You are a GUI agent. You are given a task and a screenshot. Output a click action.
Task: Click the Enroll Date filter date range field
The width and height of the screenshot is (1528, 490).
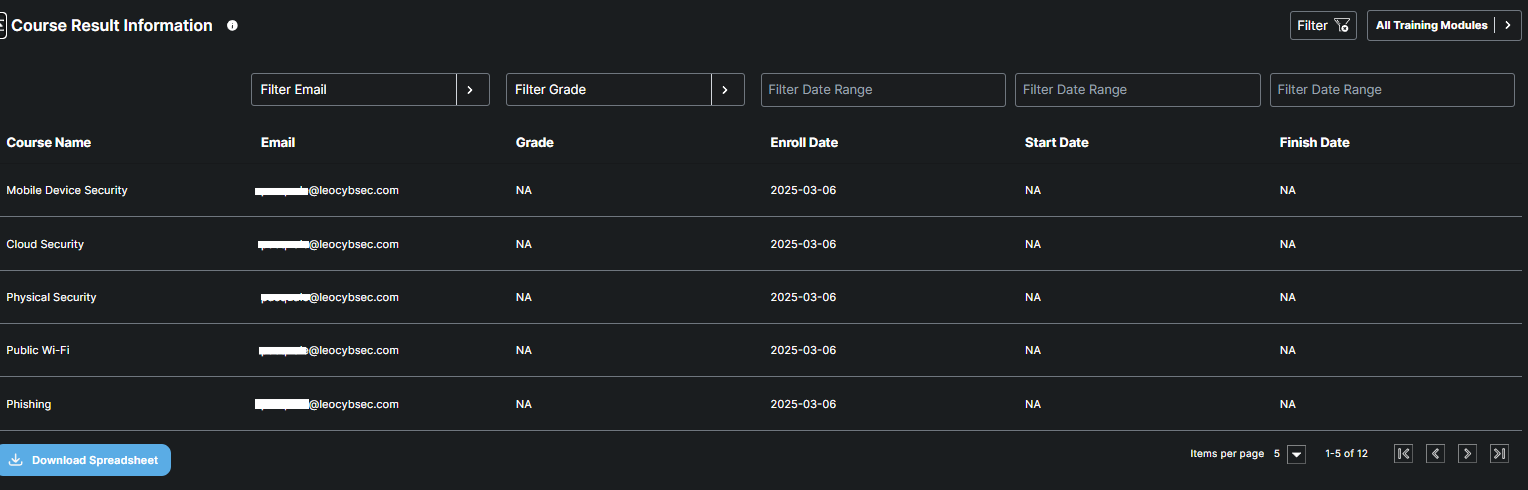(x=883, y=90)
